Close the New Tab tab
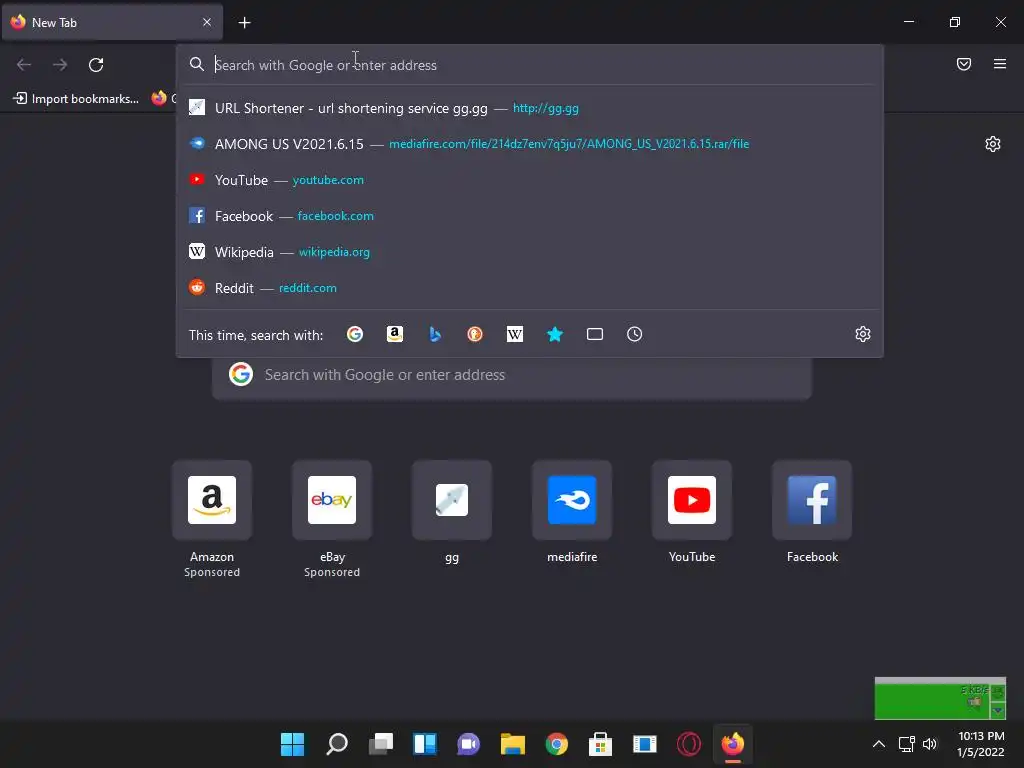The image size is (1024, 768). pyautogui.click(x=207, y=22)
